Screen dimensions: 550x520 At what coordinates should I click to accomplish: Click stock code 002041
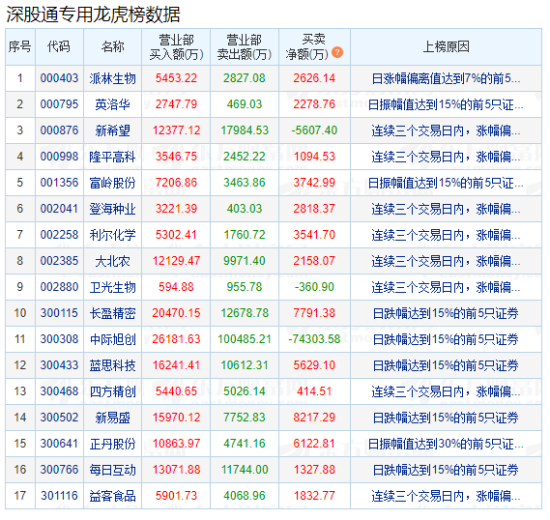click(x=59, y=208)
